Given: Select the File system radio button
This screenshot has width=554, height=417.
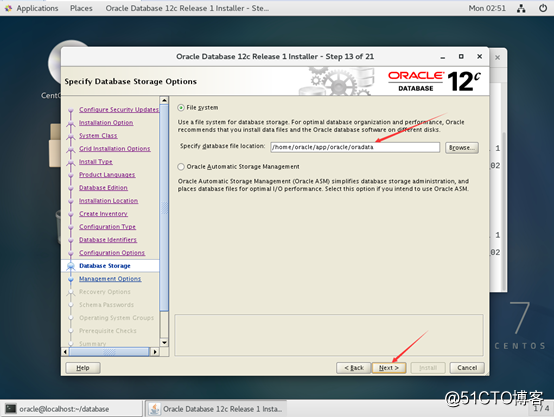Looking at the screenshot, I should point(181,107).
